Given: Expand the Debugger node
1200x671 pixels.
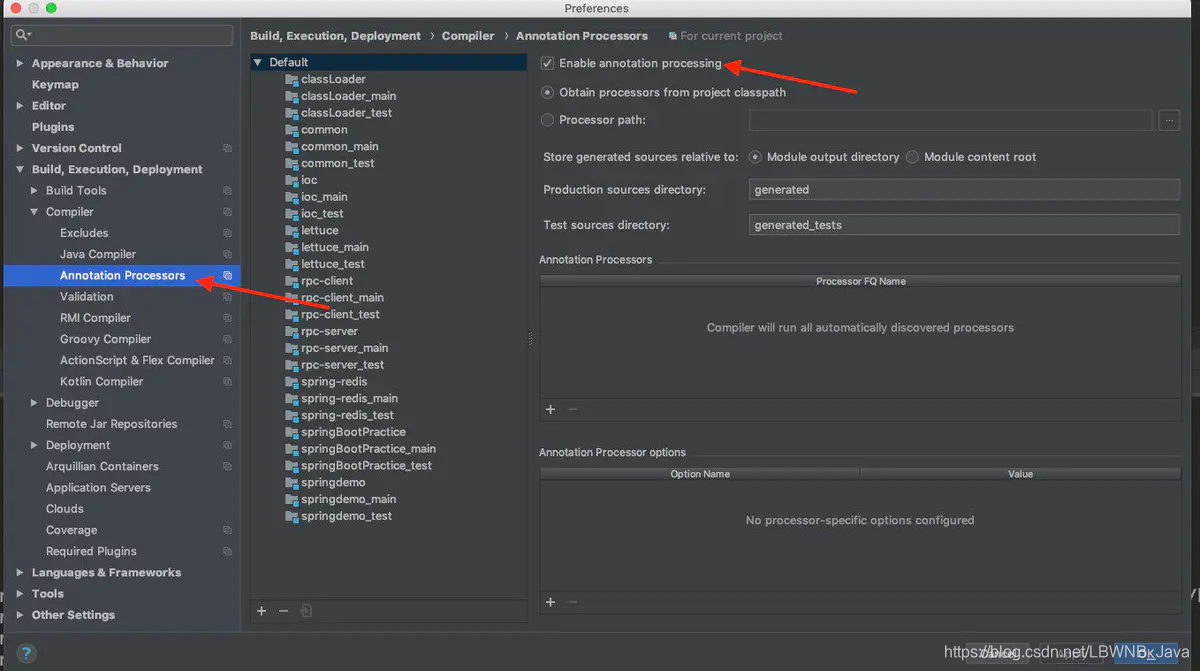Looking at the screenshot, I should tap(34, 403).
